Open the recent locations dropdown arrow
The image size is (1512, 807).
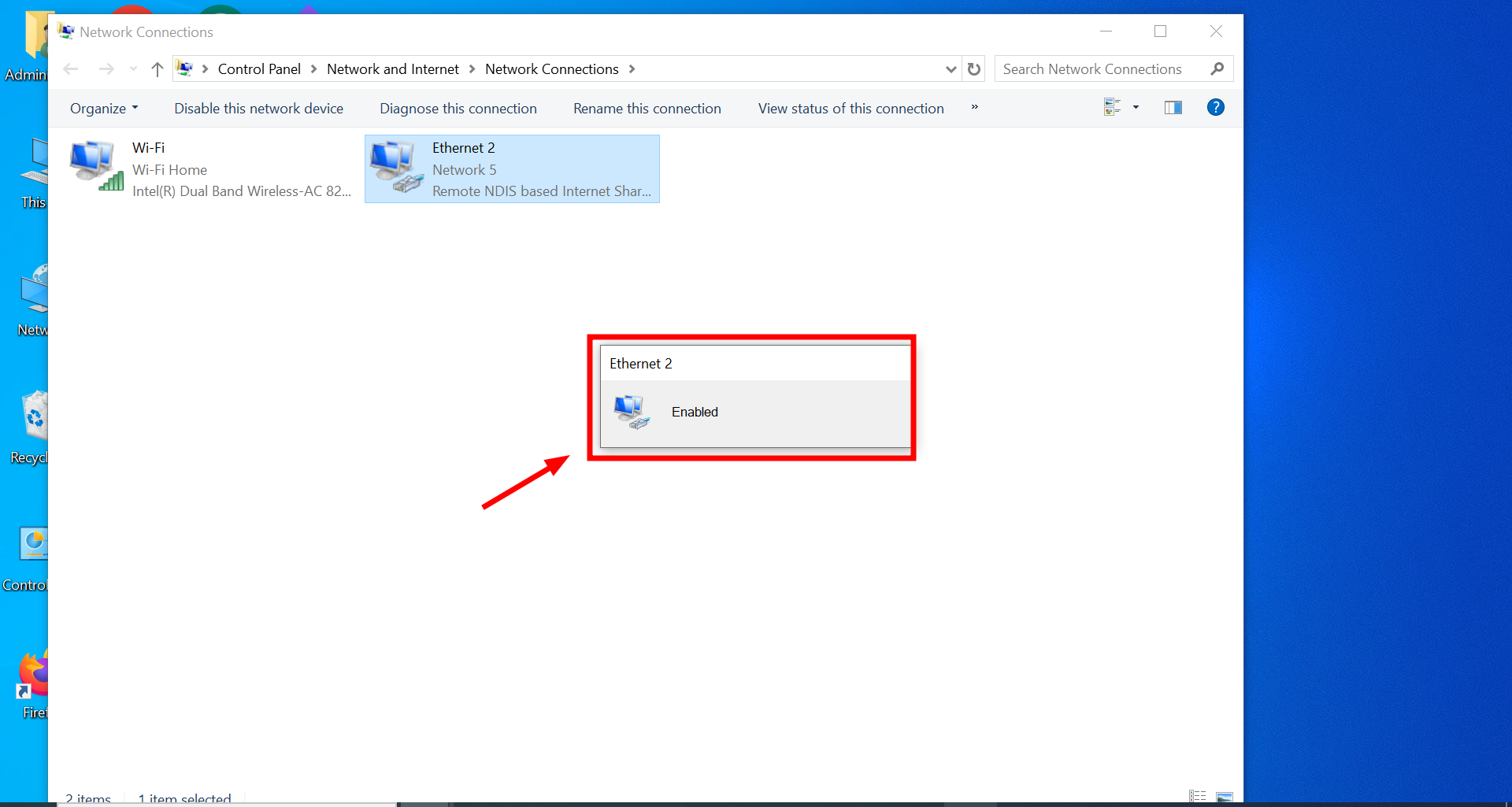tap(133, 69)
